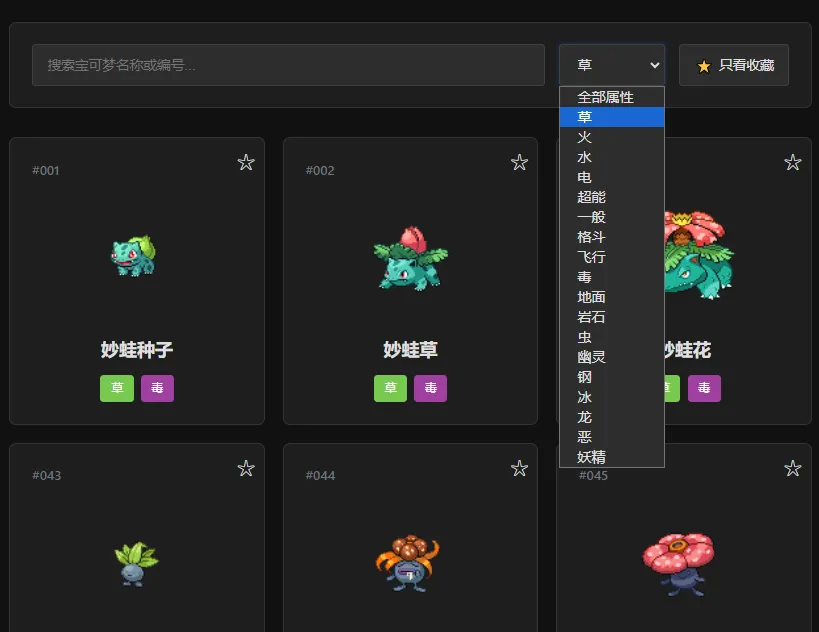Toggle the 只看收藏 favorites-only filter
Screen dimensions: 819x632
tap(733, 65)
